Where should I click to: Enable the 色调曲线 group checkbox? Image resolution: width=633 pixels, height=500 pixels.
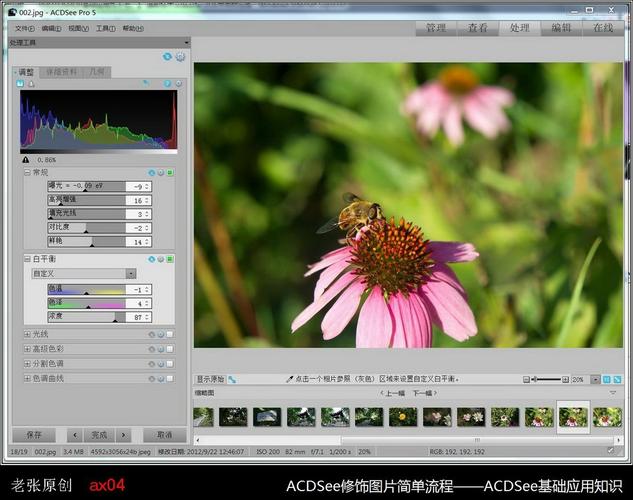click(x=170, y=379)
